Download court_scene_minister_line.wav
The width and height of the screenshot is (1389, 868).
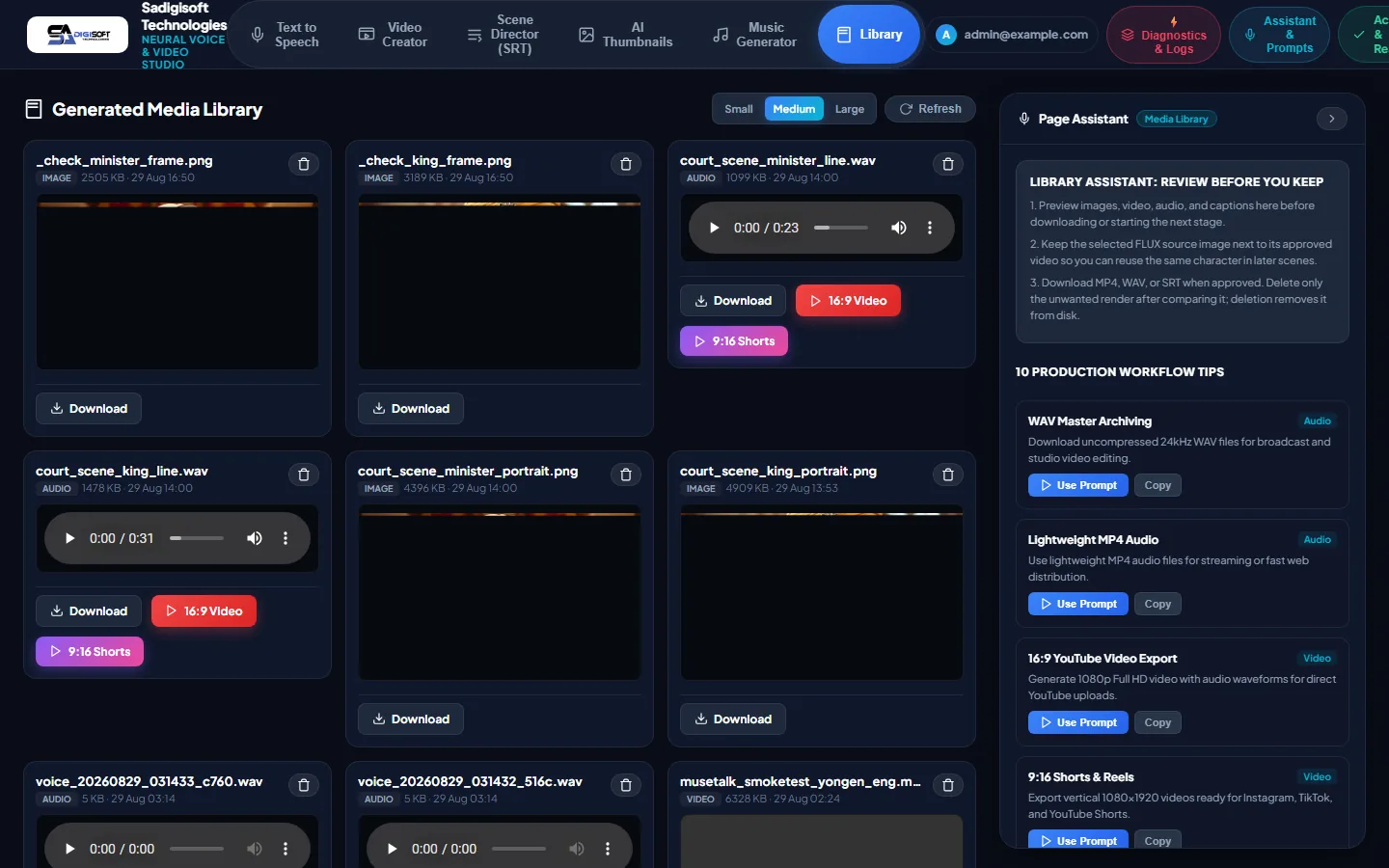[x=733, y=301]
